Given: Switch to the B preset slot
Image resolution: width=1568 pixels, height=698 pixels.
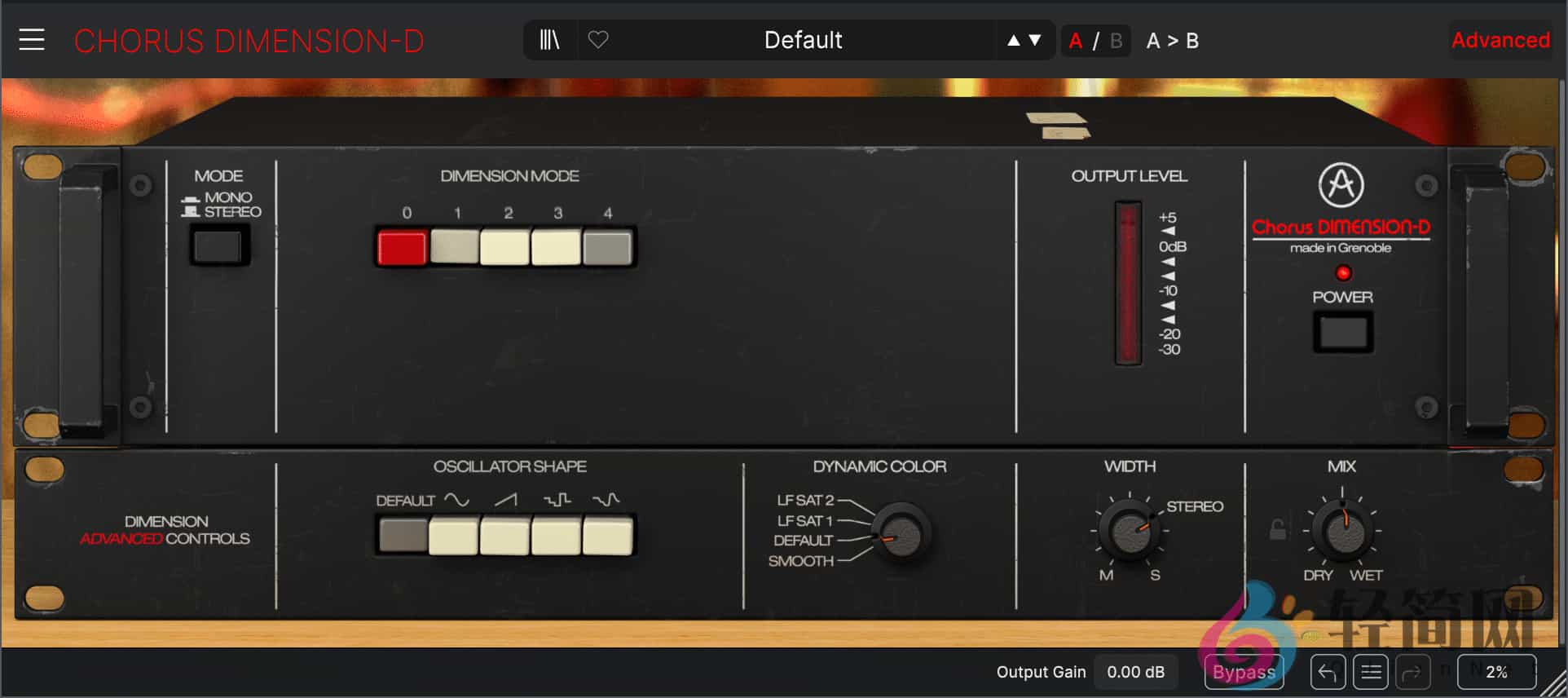Looking at the screenshot, I should click(1116, 41).
